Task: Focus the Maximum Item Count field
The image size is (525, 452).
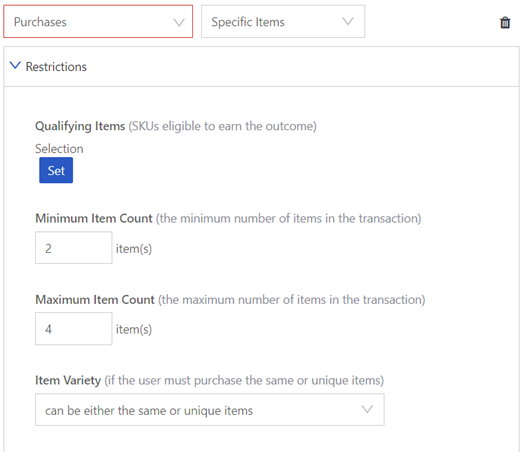Action: click(74, 329)
